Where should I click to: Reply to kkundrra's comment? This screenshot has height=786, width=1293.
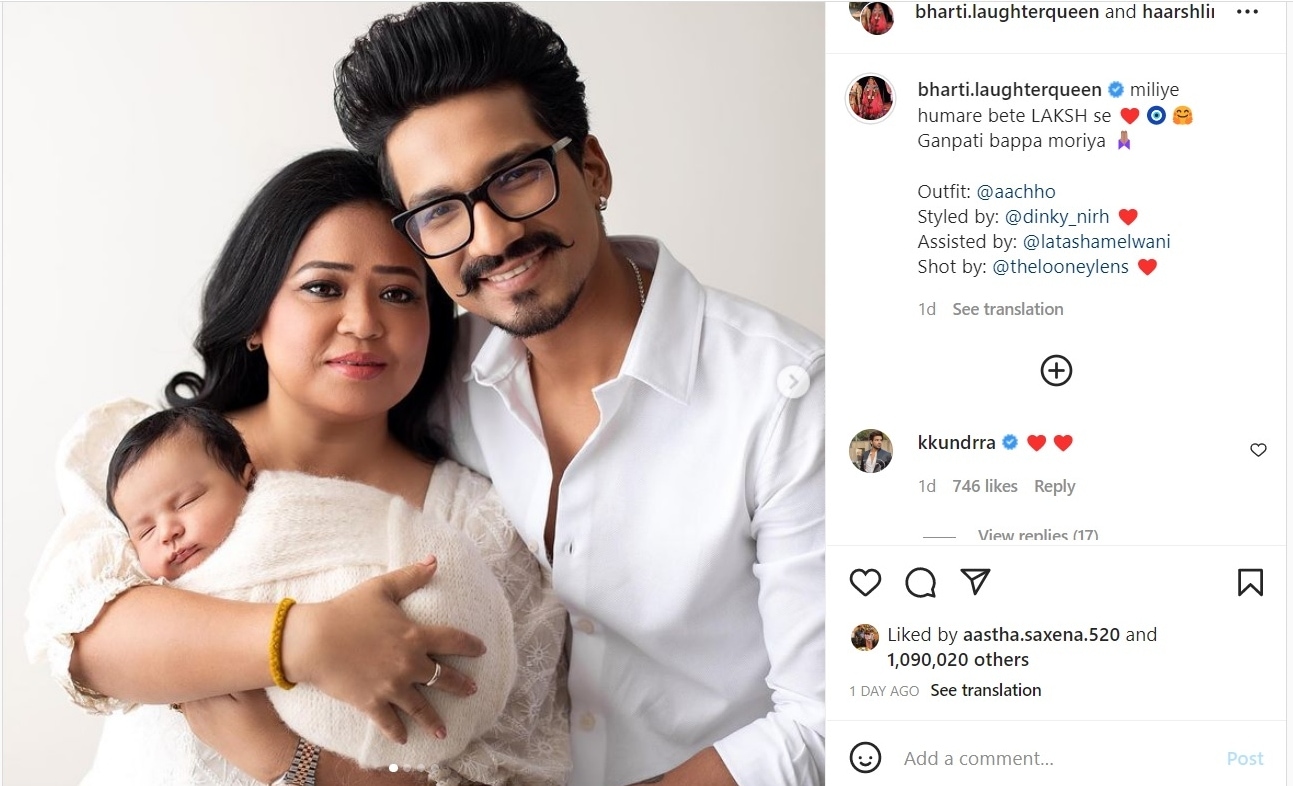click(x=1054, y=486)
